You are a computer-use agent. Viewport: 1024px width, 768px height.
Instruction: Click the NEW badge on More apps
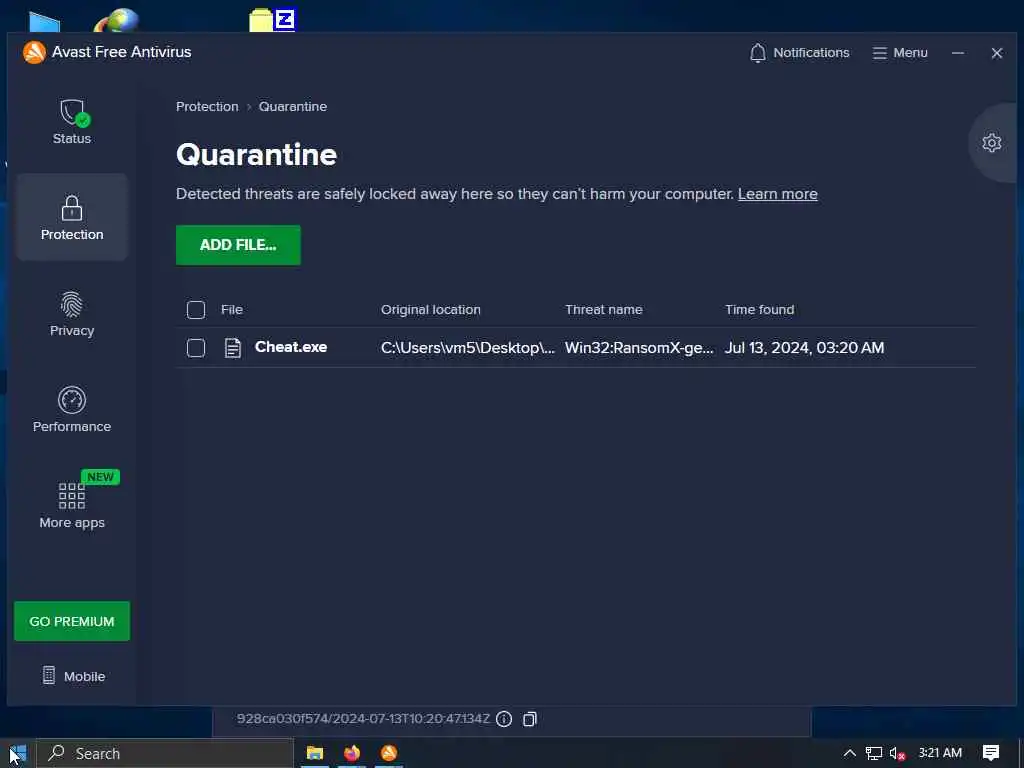(x=100, y=477)
